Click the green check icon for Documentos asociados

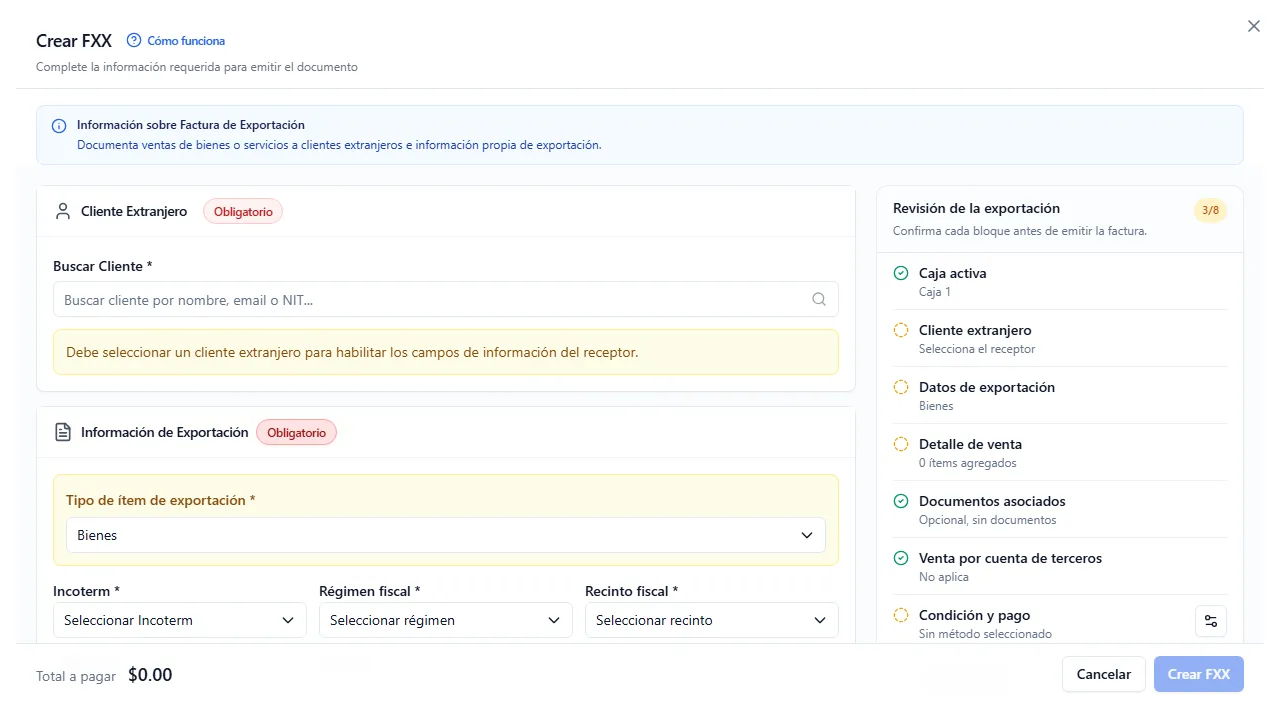tap(901, 501)
